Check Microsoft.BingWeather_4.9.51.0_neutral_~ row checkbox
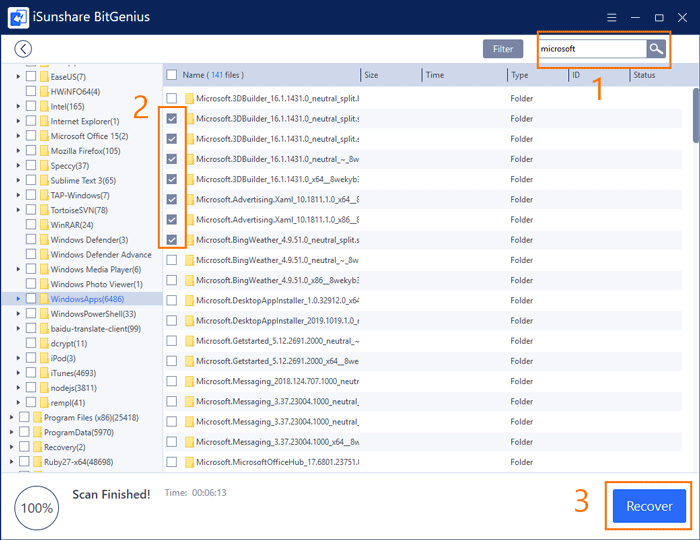 171,260
